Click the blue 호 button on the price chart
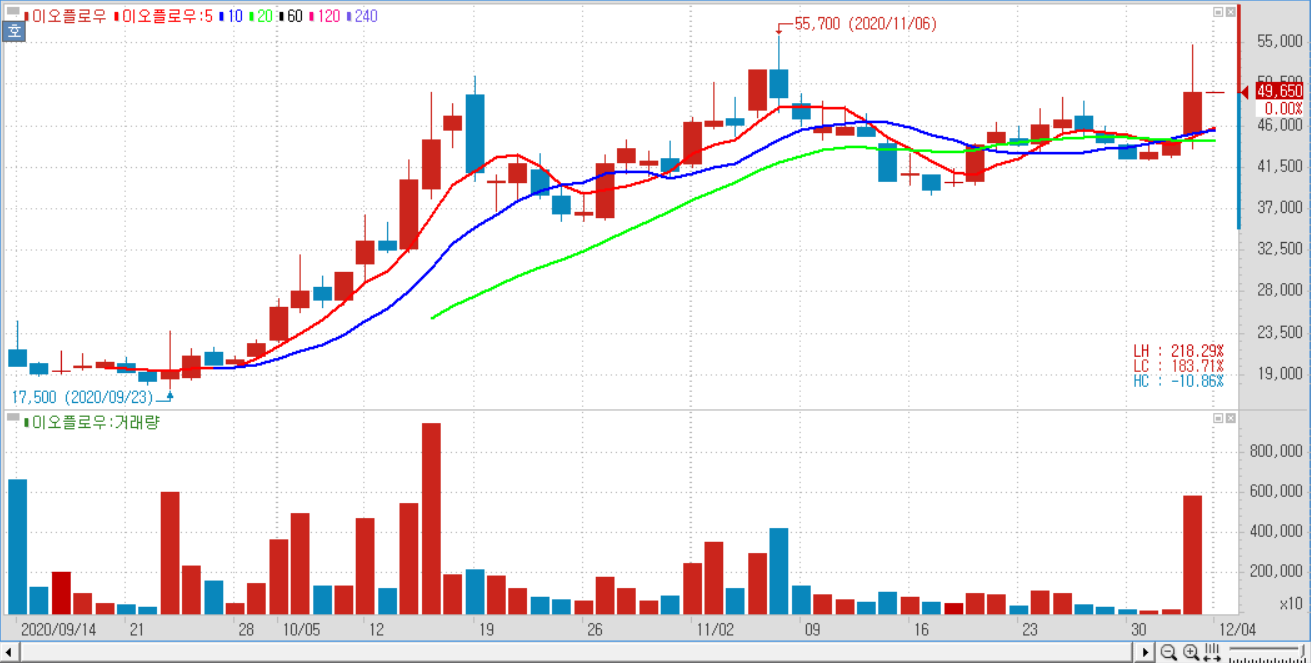1311x663 pixels. tap(14, 31)
